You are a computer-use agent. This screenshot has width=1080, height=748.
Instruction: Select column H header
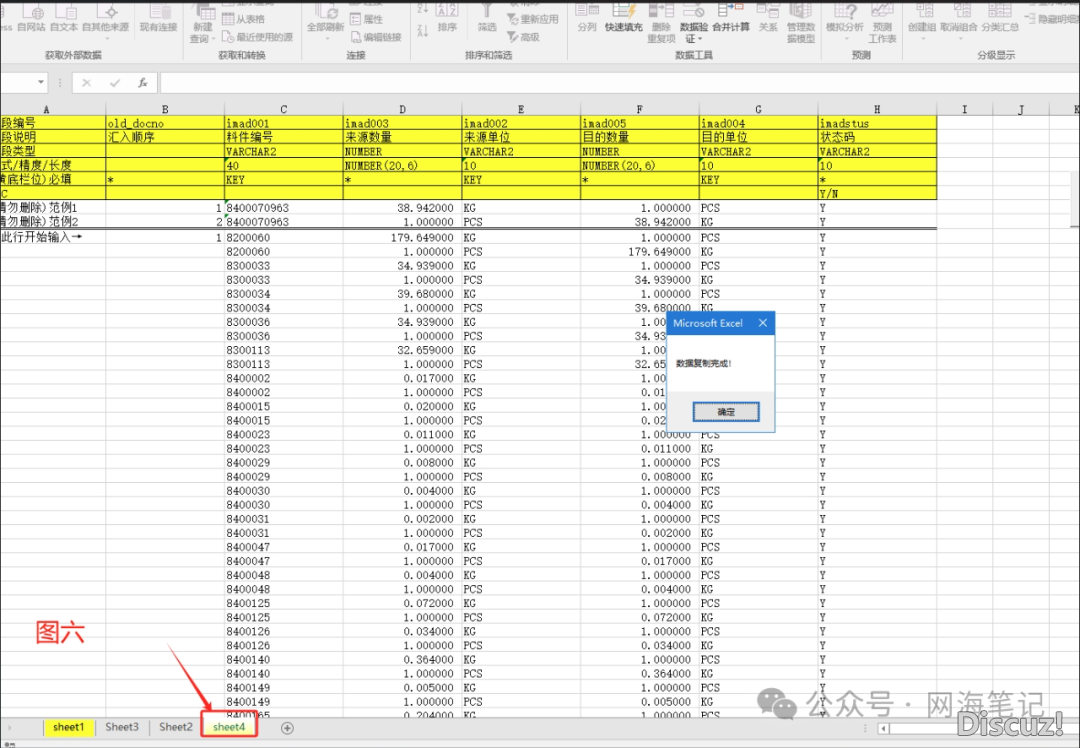[x=877, y=110]
